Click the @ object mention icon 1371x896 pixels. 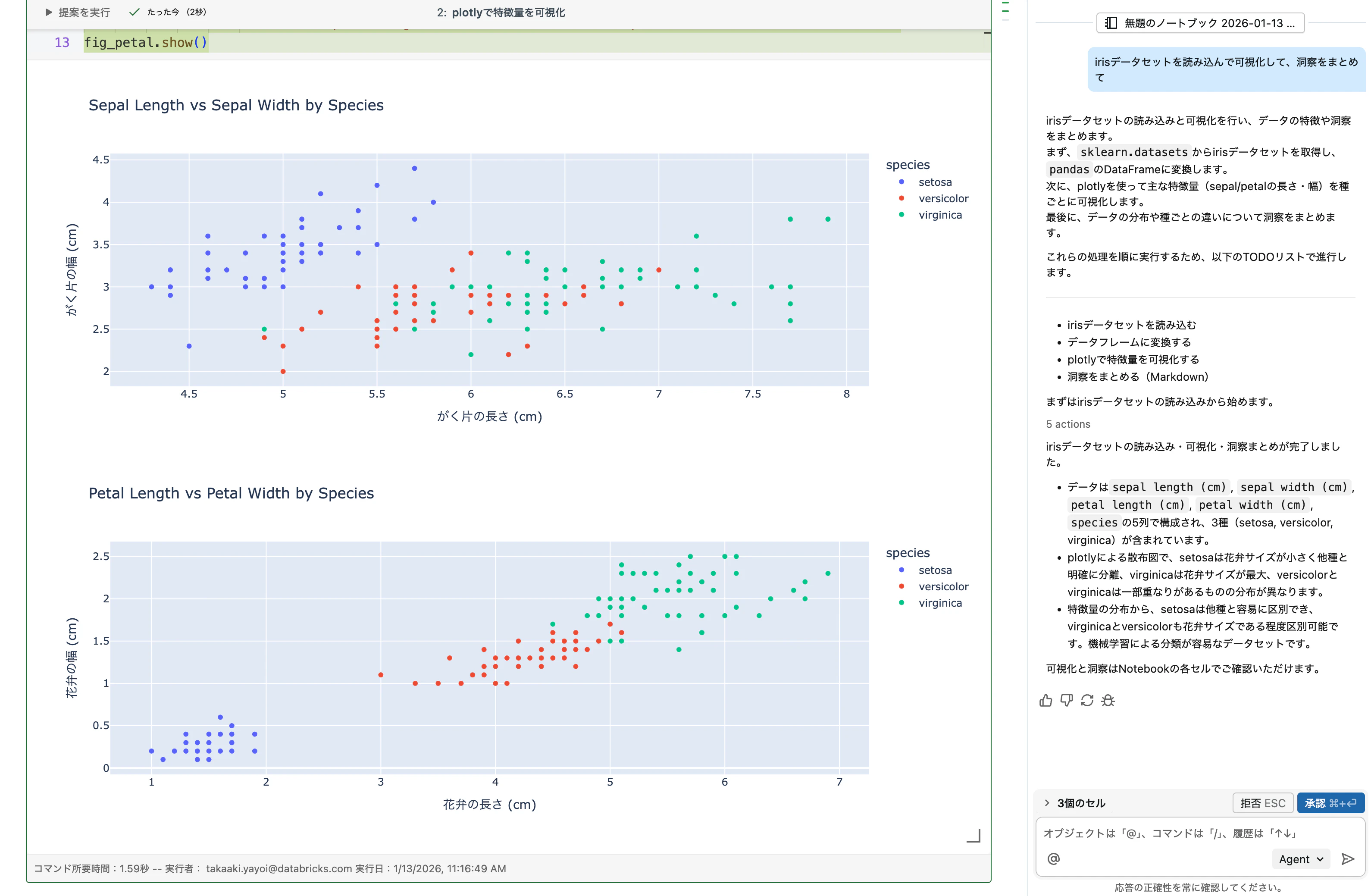coord(1054,858)
